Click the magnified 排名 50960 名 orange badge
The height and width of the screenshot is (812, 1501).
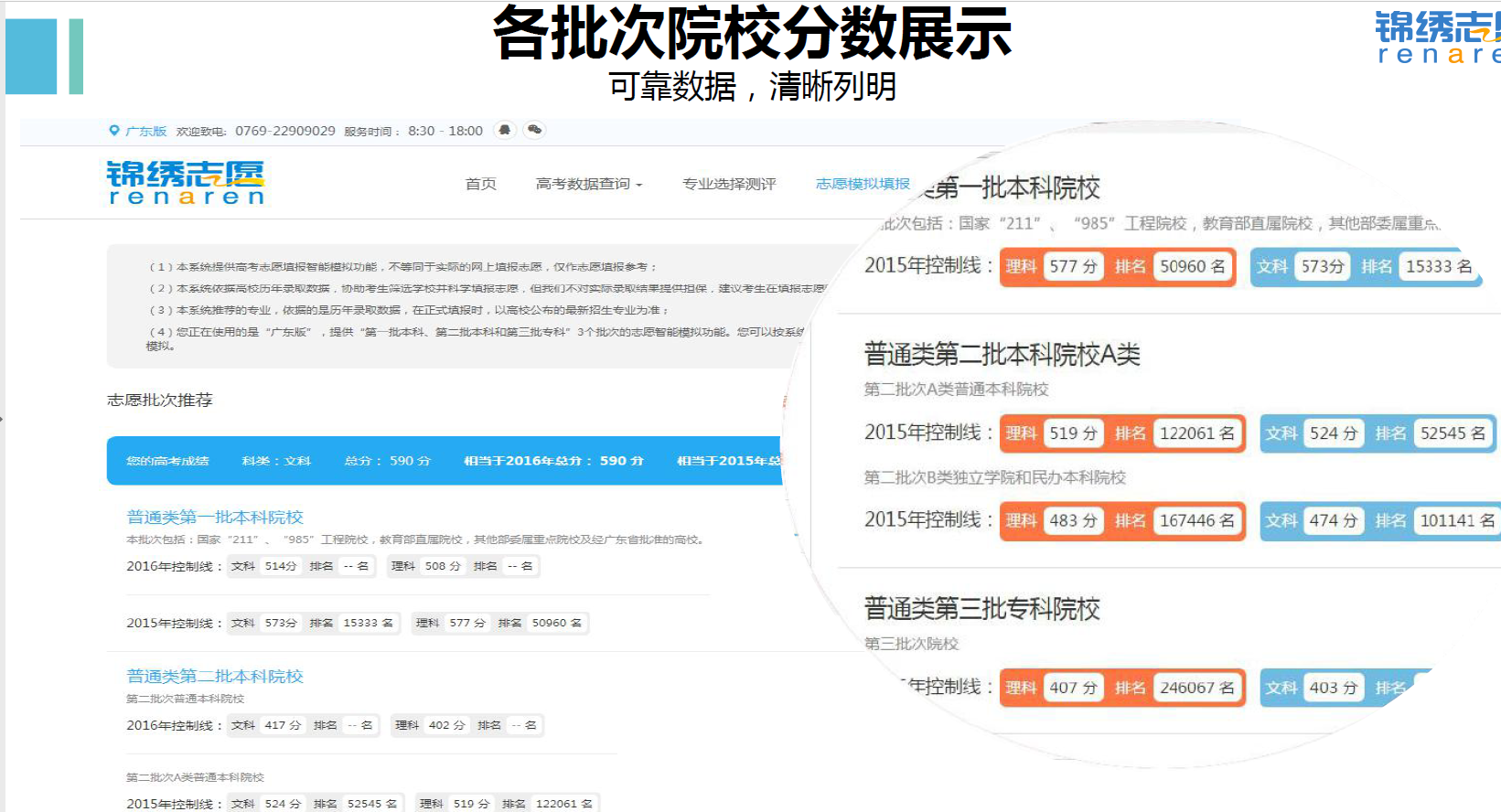click(x=1172, y=267)
